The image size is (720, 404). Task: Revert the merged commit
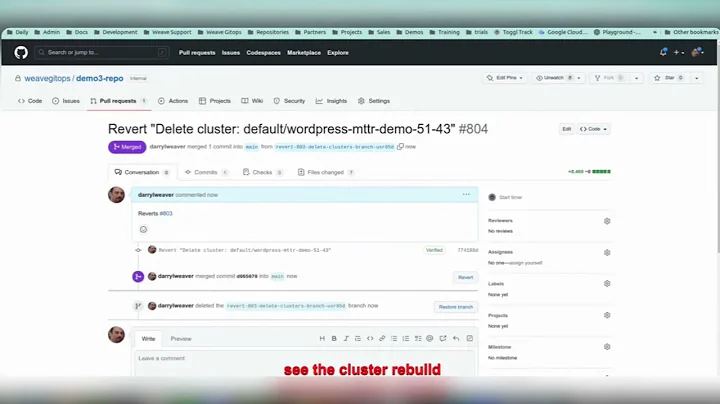click(465, 277)
